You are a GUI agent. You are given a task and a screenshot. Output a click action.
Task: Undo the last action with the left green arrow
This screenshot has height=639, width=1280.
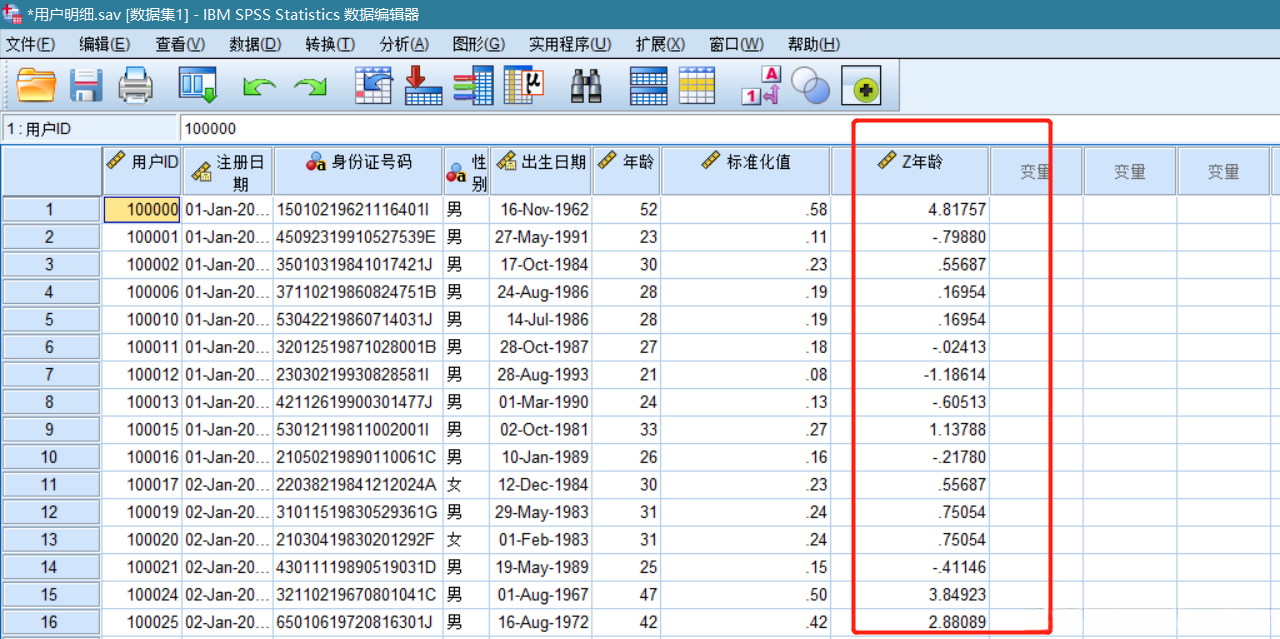pyautogui.click(x=259, y=88)
